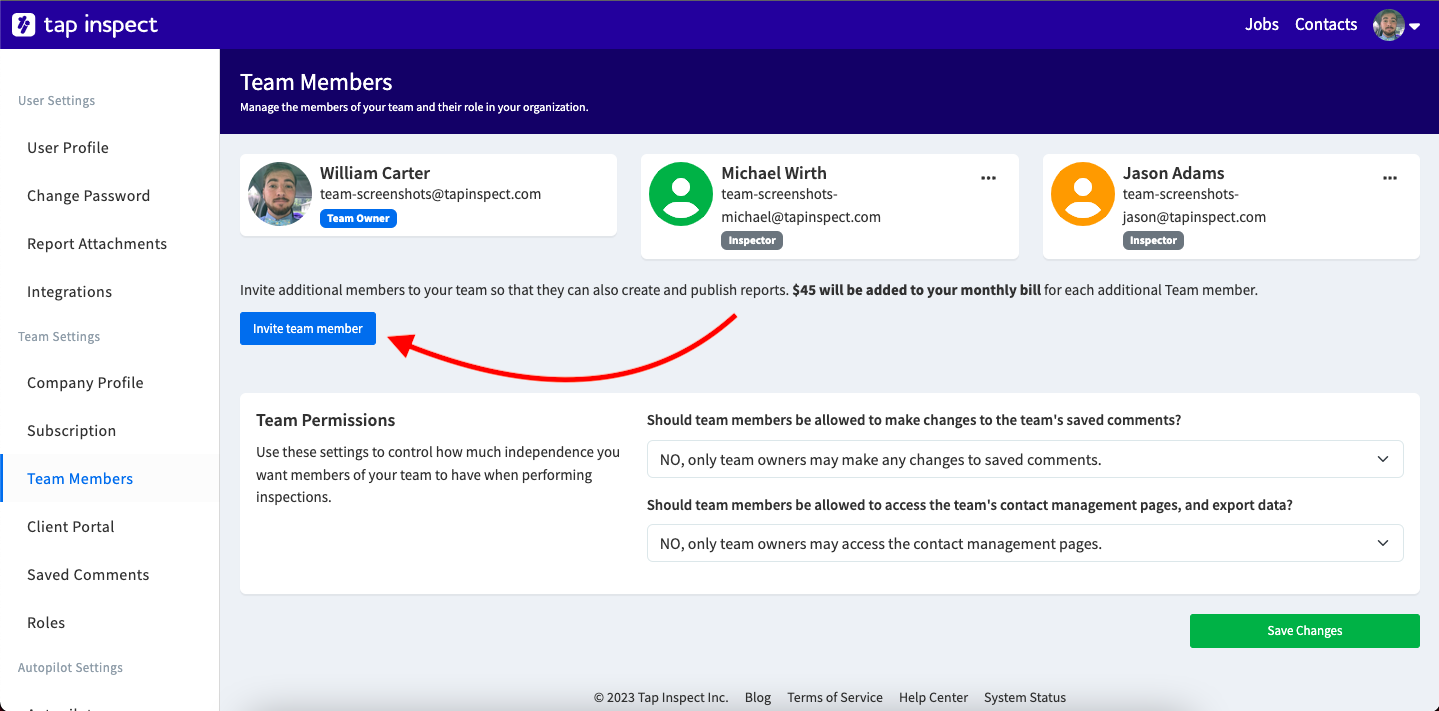Open Contacts in the top navigation
The width and height of the screenshot is (1439, 711).
coord(1326,25)
